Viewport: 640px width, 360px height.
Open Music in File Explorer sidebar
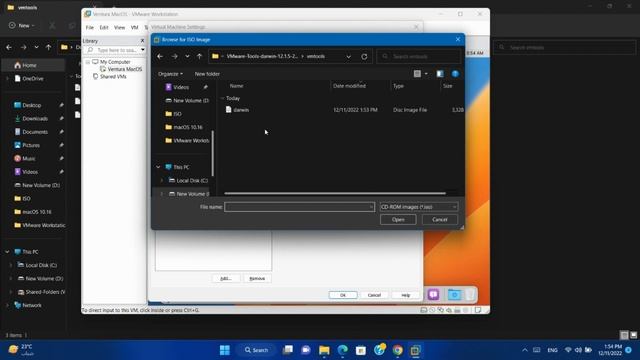29,159
